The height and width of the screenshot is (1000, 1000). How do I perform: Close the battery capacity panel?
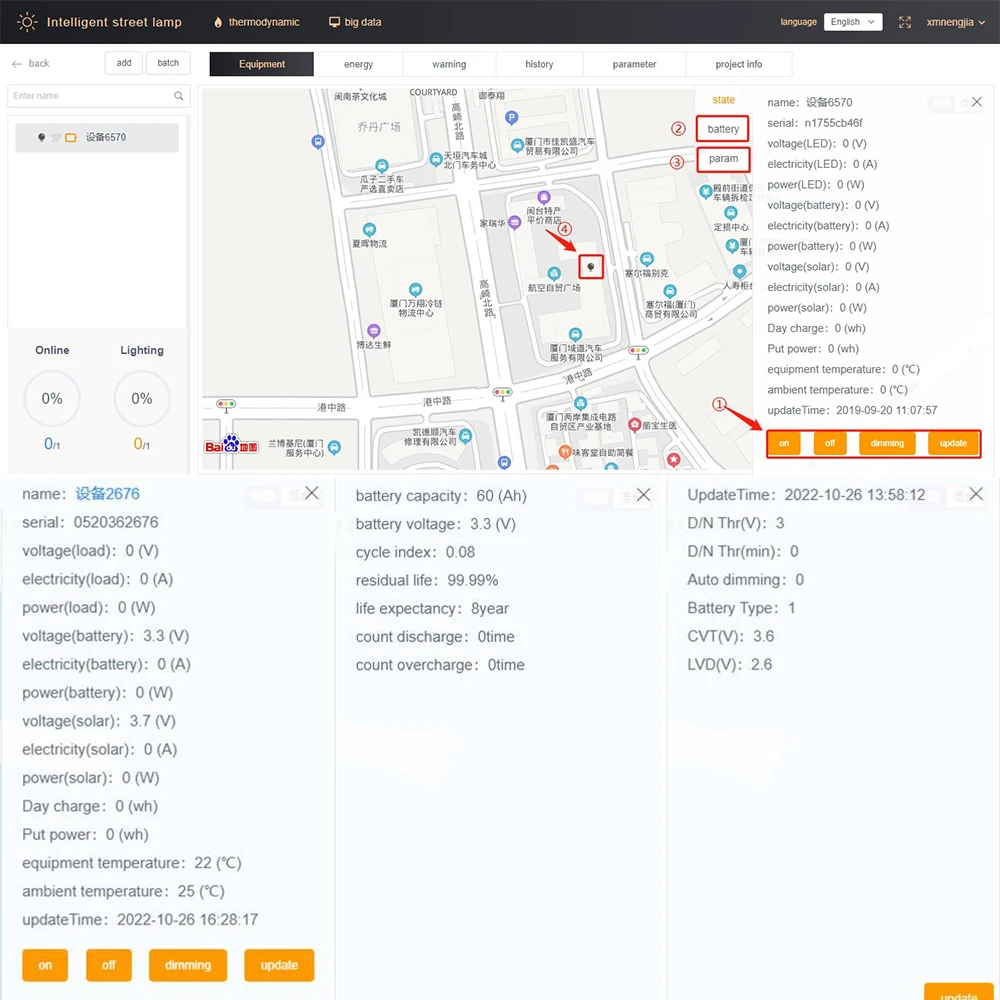click(643, 495)
